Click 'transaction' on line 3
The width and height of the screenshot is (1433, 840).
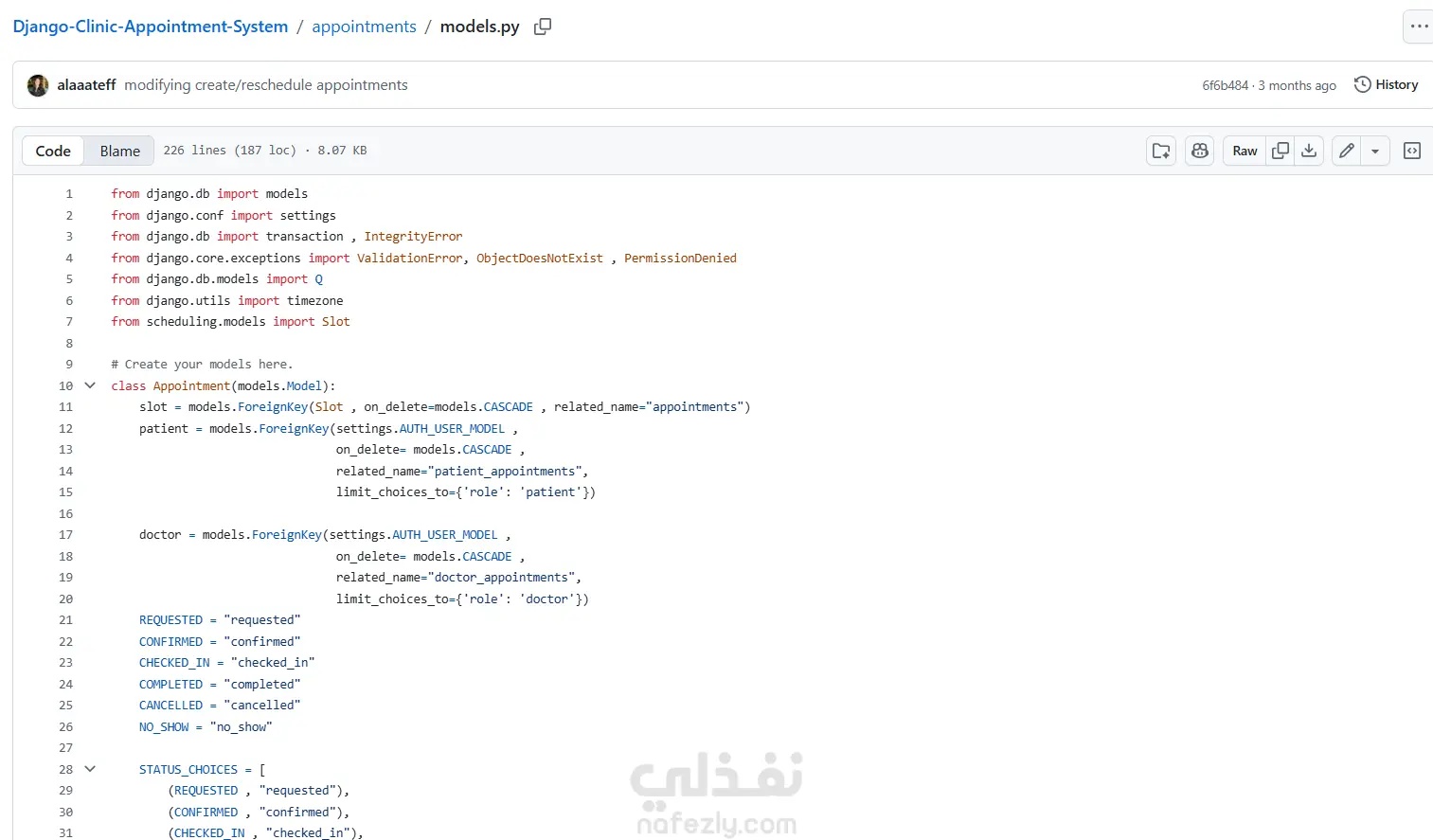[x=305, y=237]
